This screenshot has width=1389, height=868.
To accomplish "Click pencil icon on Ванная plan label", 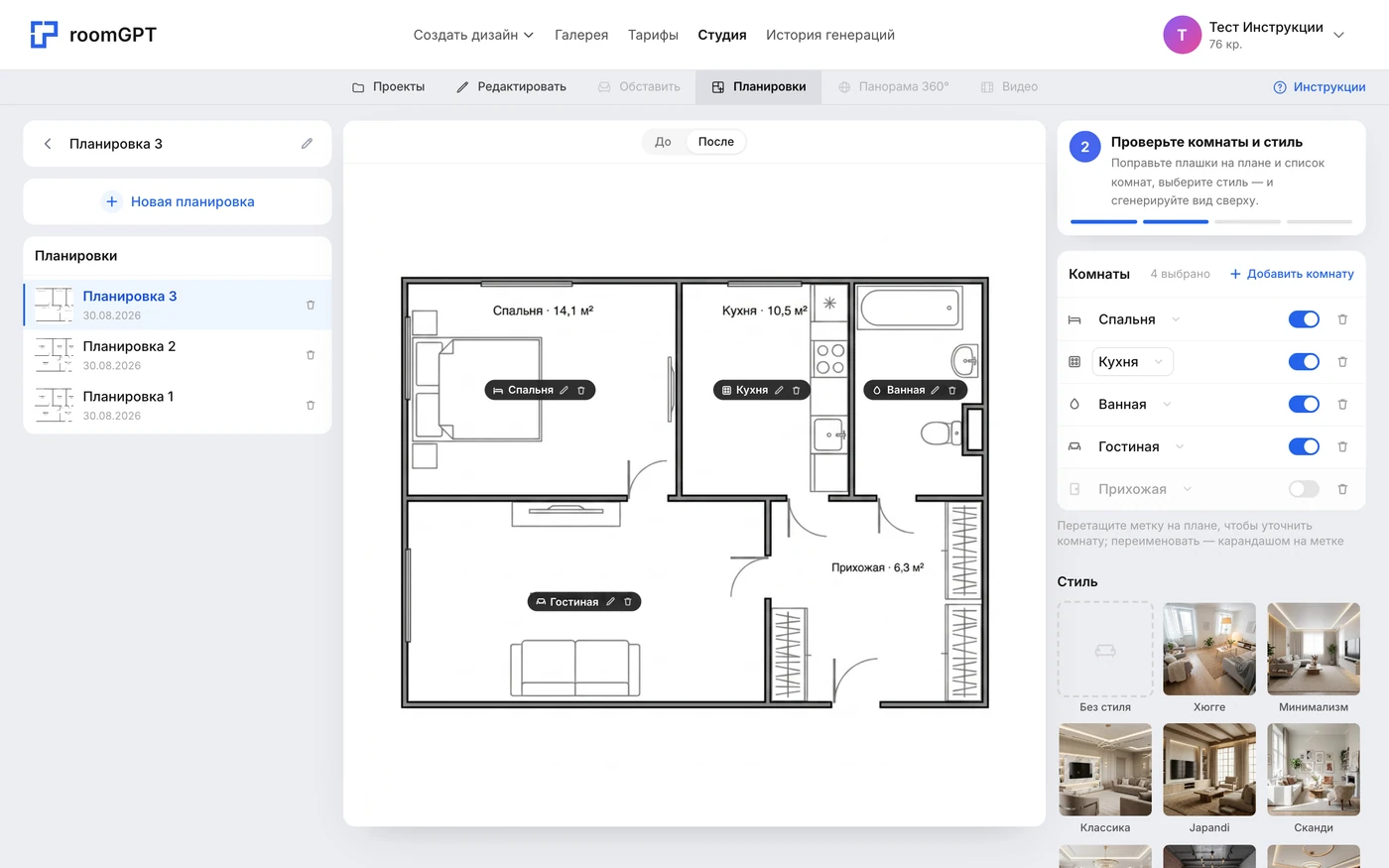I will [935, 391].
